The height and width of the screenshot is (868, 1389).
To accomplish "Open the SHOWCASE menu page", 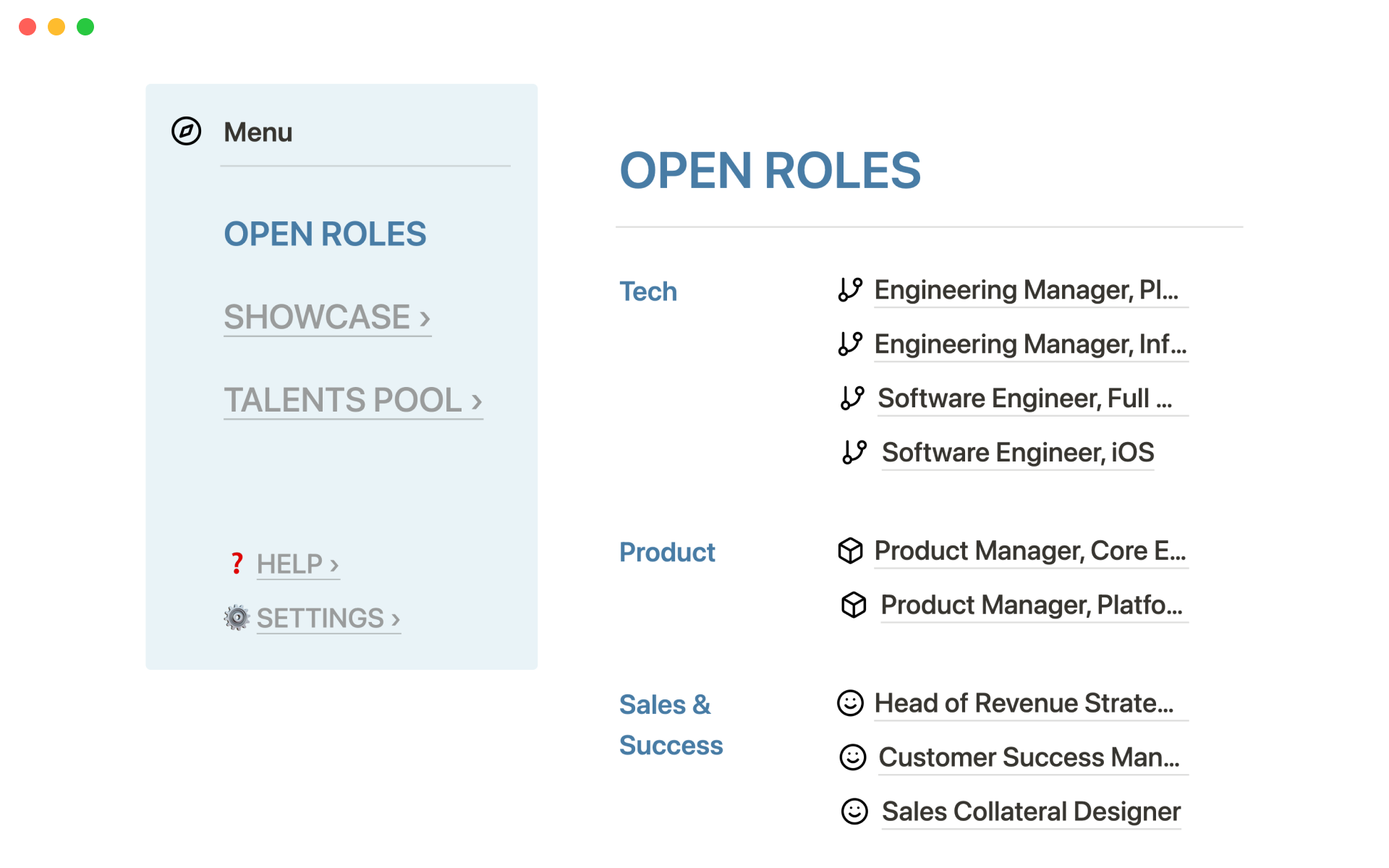I will pyautogui.click(x=327, y=317).
